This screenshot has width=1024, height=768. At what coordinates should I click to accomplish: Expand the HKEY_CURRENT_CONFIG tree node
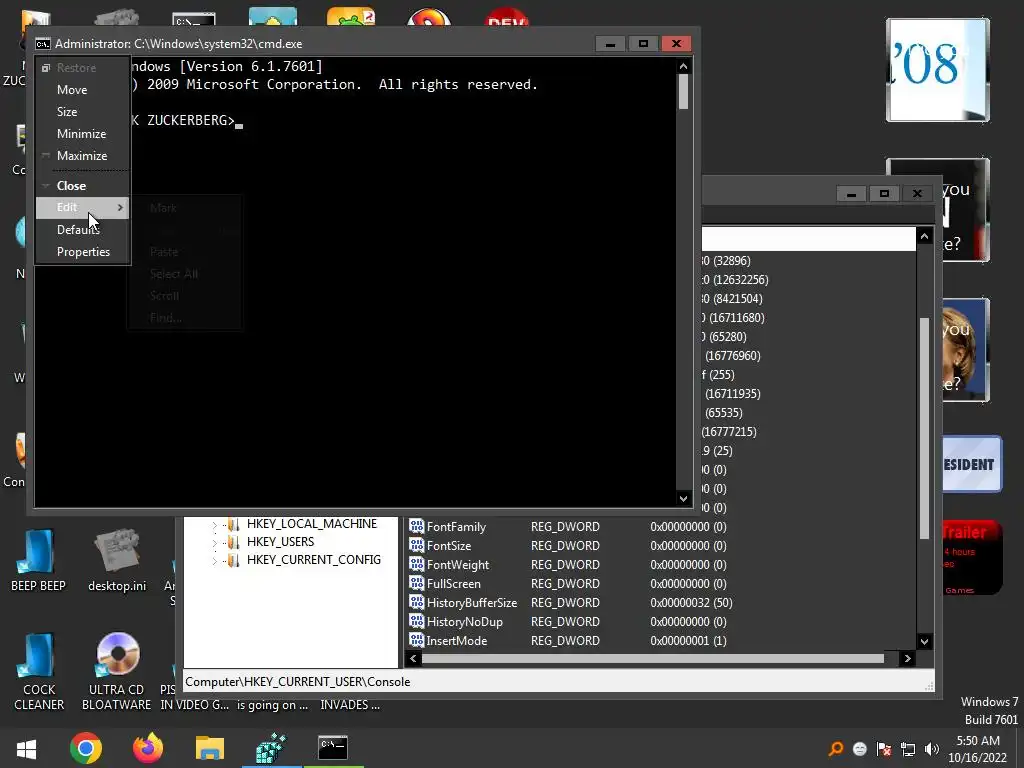click(214, 560)
